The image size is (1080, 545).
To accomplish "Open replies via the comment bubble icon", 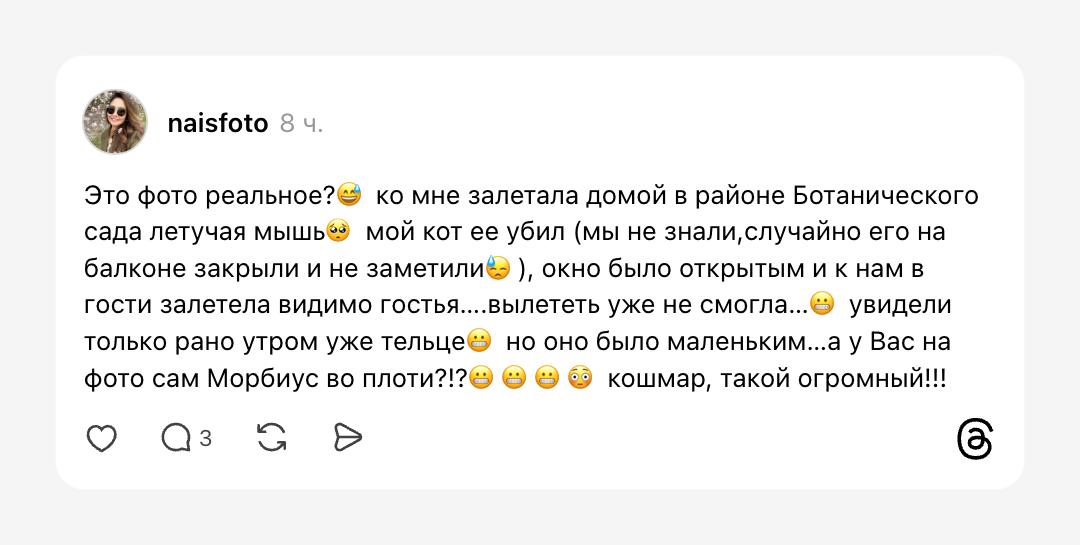I will [x=176, y=438].
